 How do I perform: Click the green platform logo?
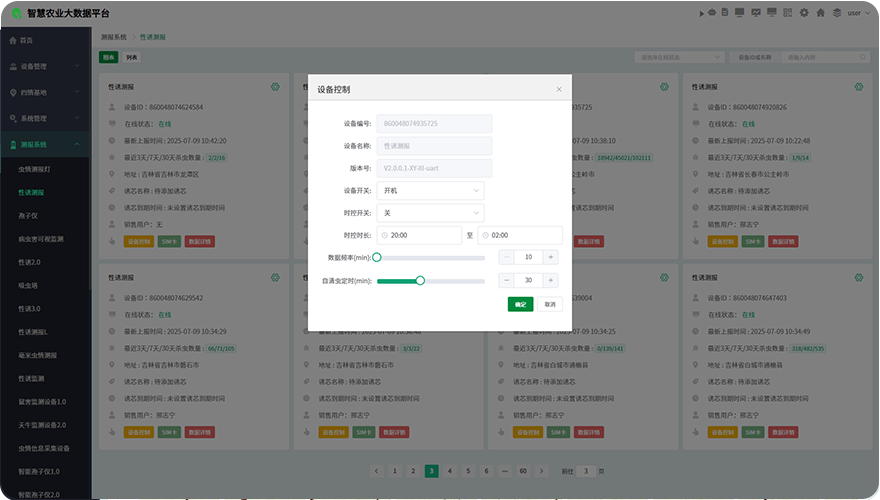(x=17, y=13)
